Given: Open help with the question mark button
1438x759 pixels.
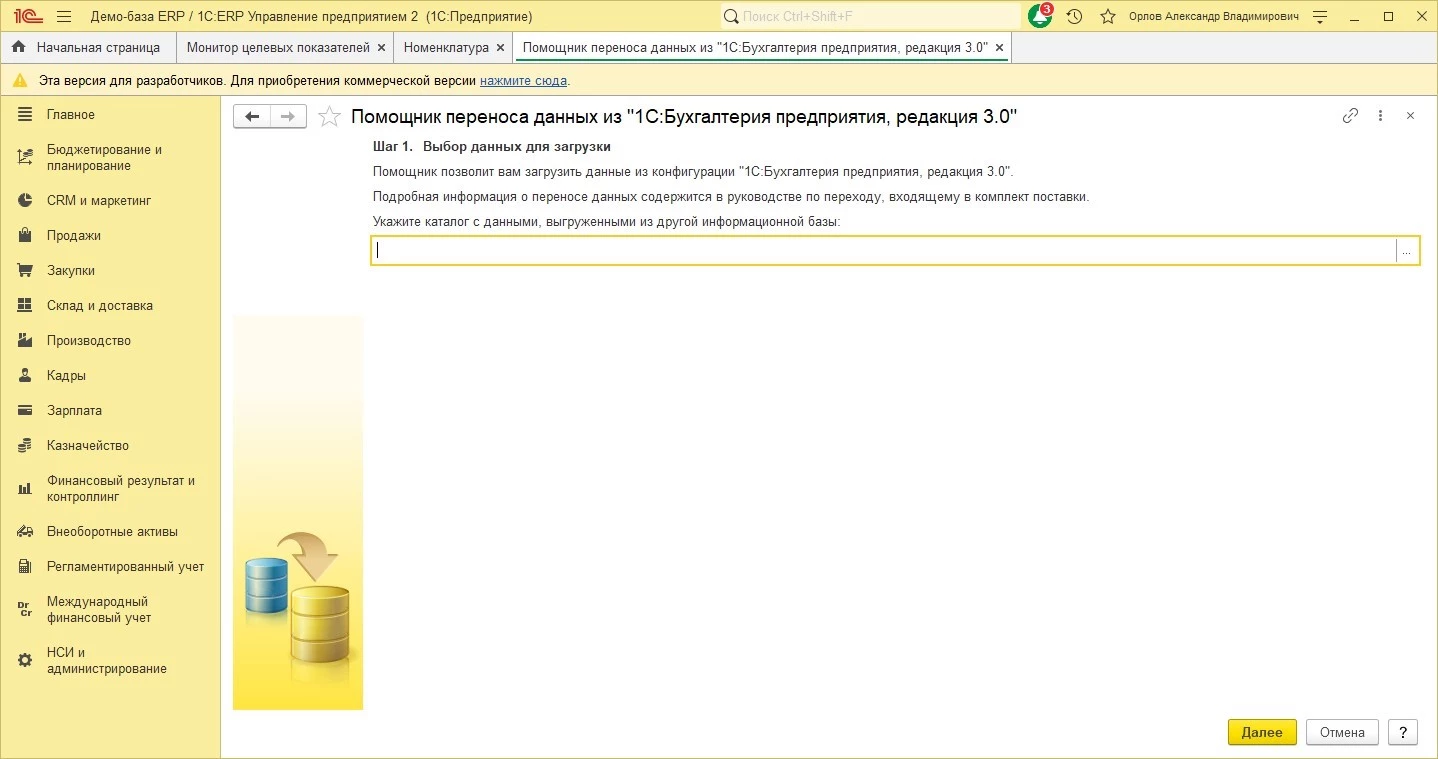Looking at the screenshot, I should (1403, 732).
